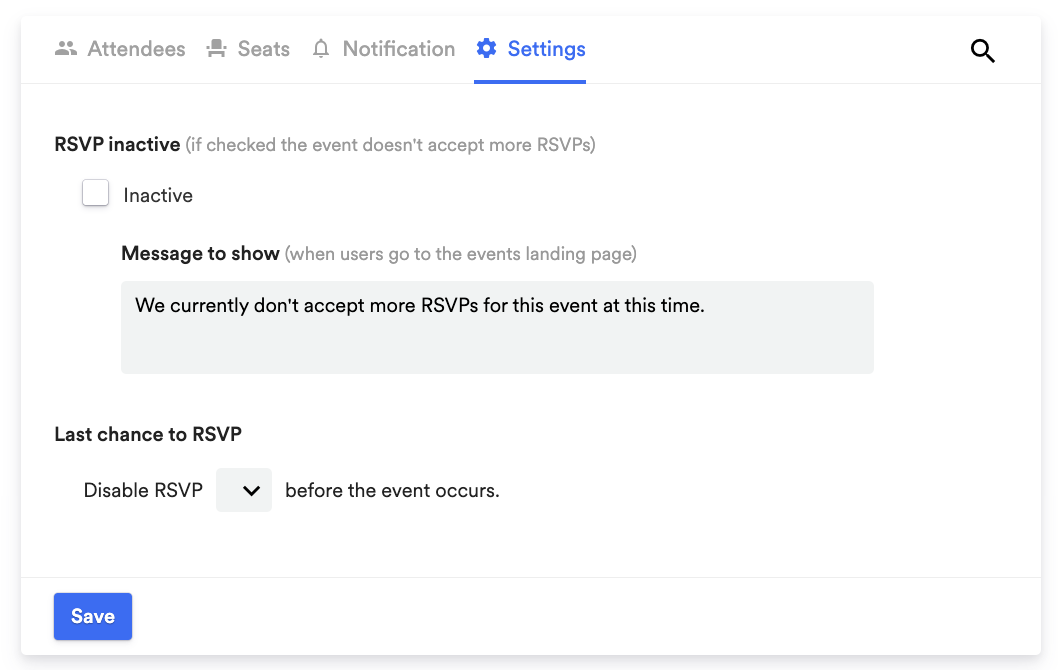Click the people icon beside Attendees
Viewport: 1058px width, 670px height.
pyautogui.click(x=66, y=49)
